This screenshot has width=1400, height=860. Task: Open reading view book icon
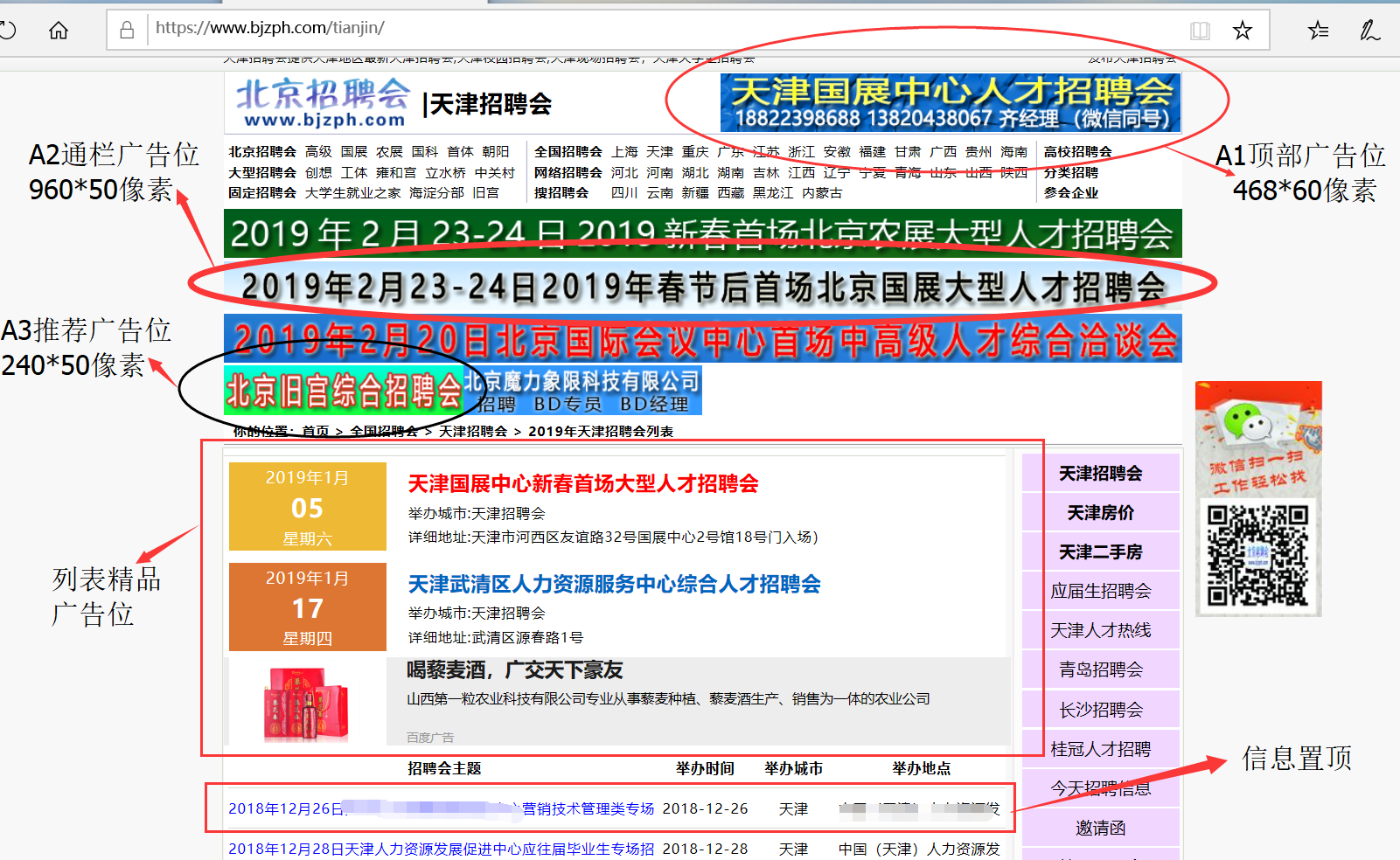[x=1200, y=31]
